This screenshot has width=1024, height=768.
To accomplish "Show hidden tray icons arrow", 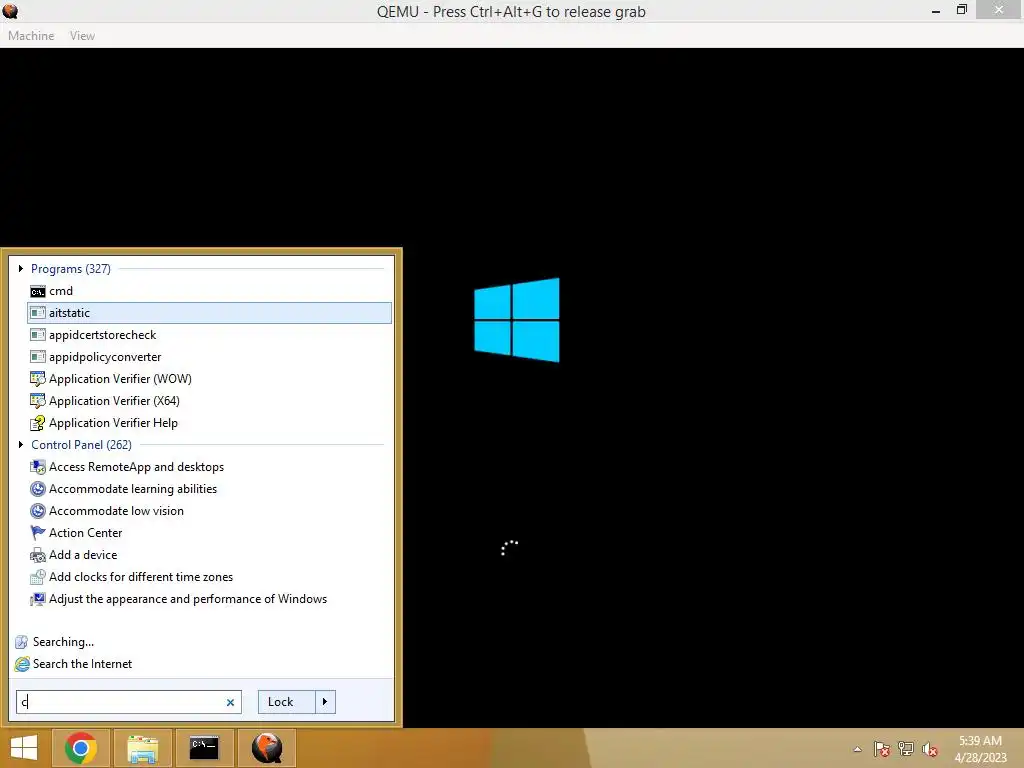I will [857, 749].
